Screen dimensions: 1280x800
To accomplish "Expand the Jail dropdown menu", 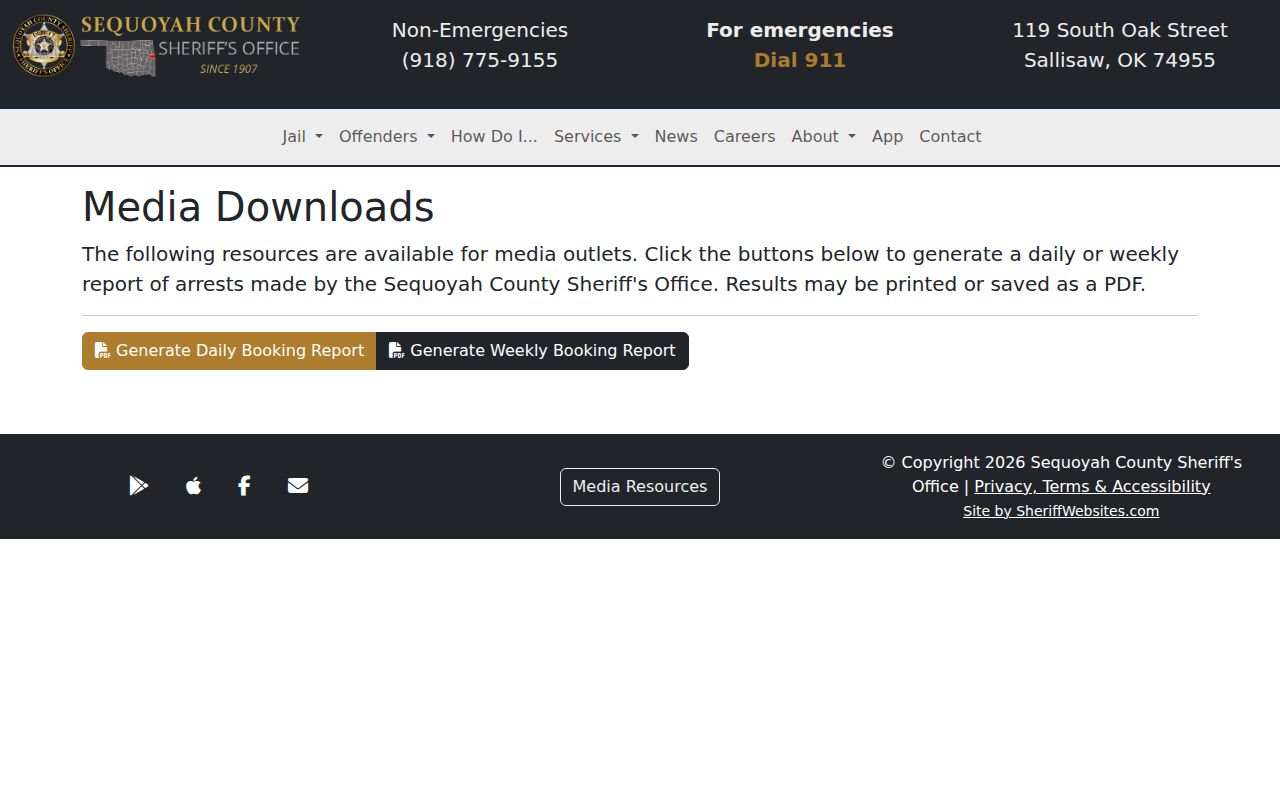I will point(302,137).
